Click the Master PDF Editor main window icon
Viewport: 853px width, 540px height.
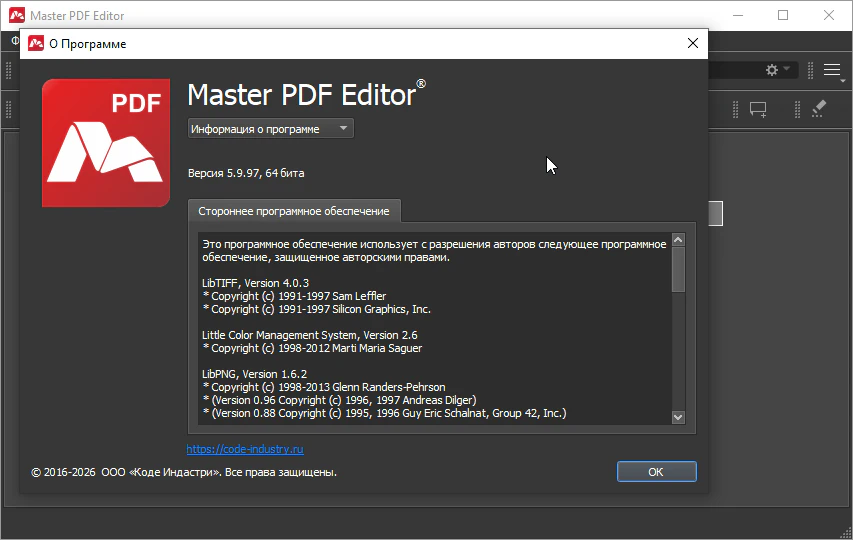tap(16, 16)
